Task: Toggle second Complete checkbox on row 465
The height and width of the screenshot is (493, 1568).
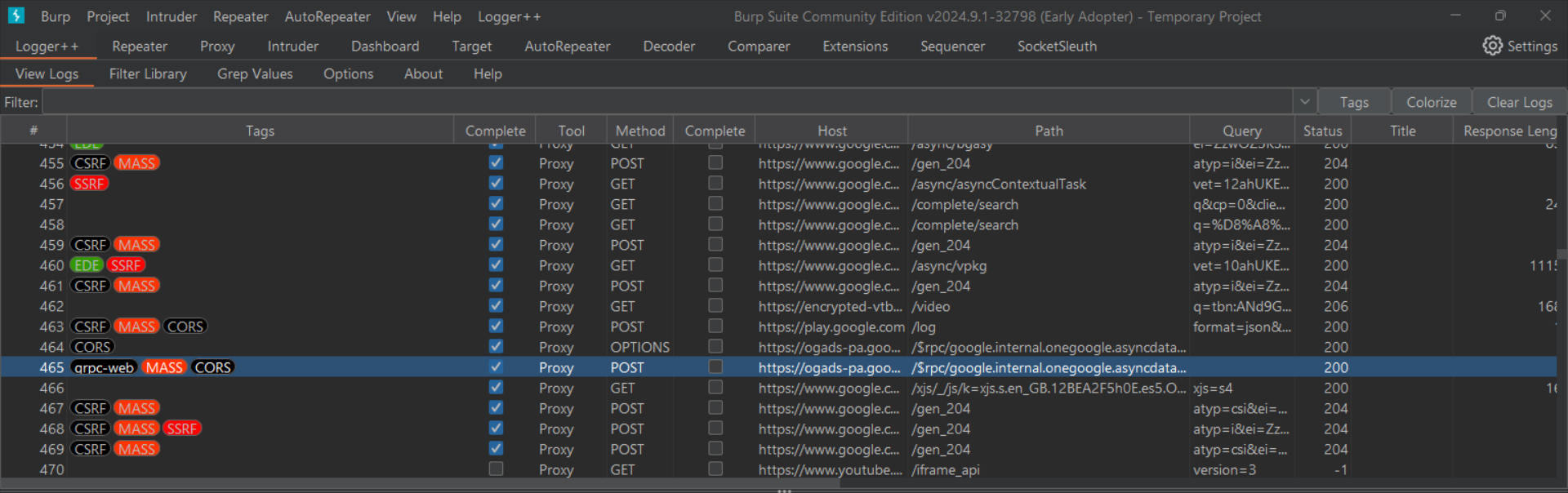Action: pos(715,366)
